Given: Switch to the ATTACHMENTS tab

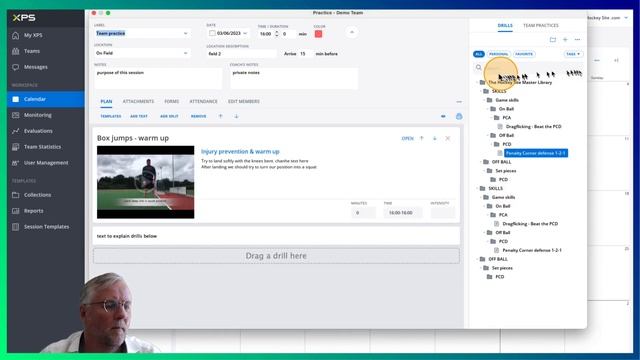Looking at the screenshot, I should [138, 101].
